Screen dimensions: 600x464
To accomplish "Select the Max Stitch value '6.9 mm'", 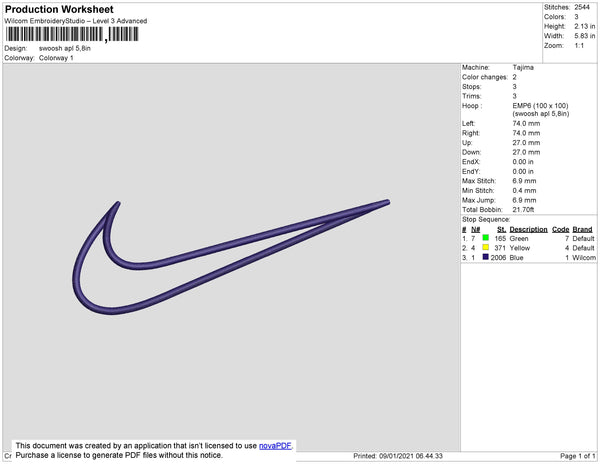I will pos(524,181).
